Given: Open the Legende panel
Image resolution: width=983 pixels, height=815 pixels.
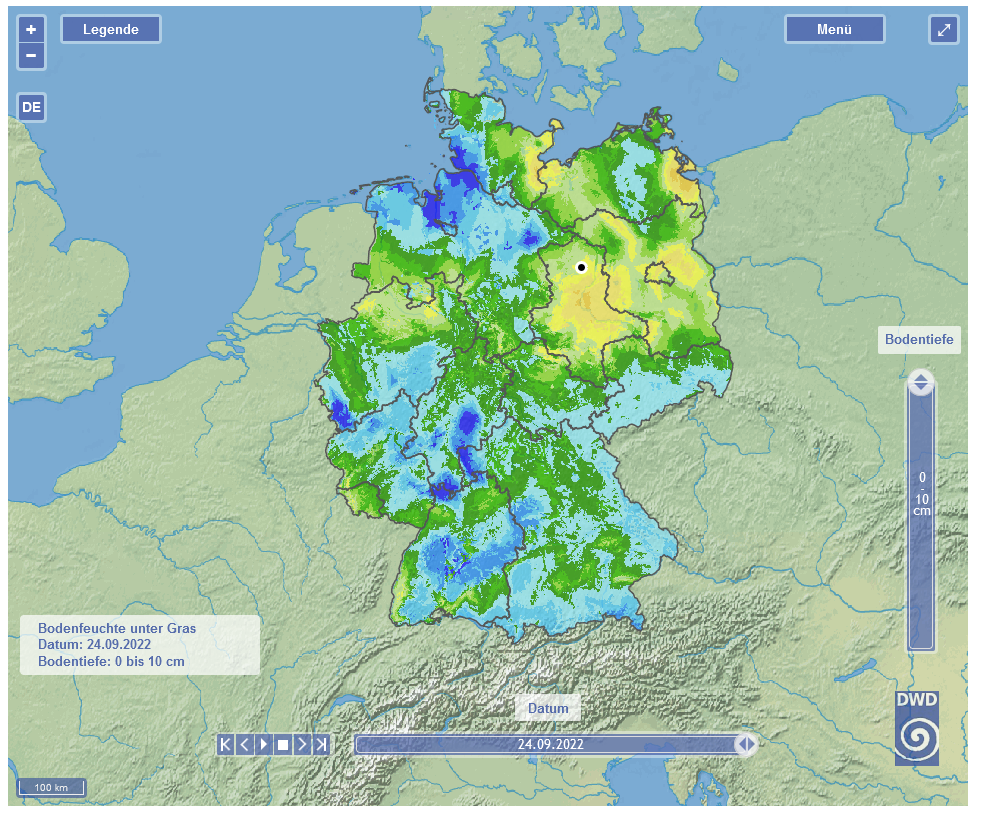Looking at the screenshot, I should pyautogui.click(x=111, y=30).
